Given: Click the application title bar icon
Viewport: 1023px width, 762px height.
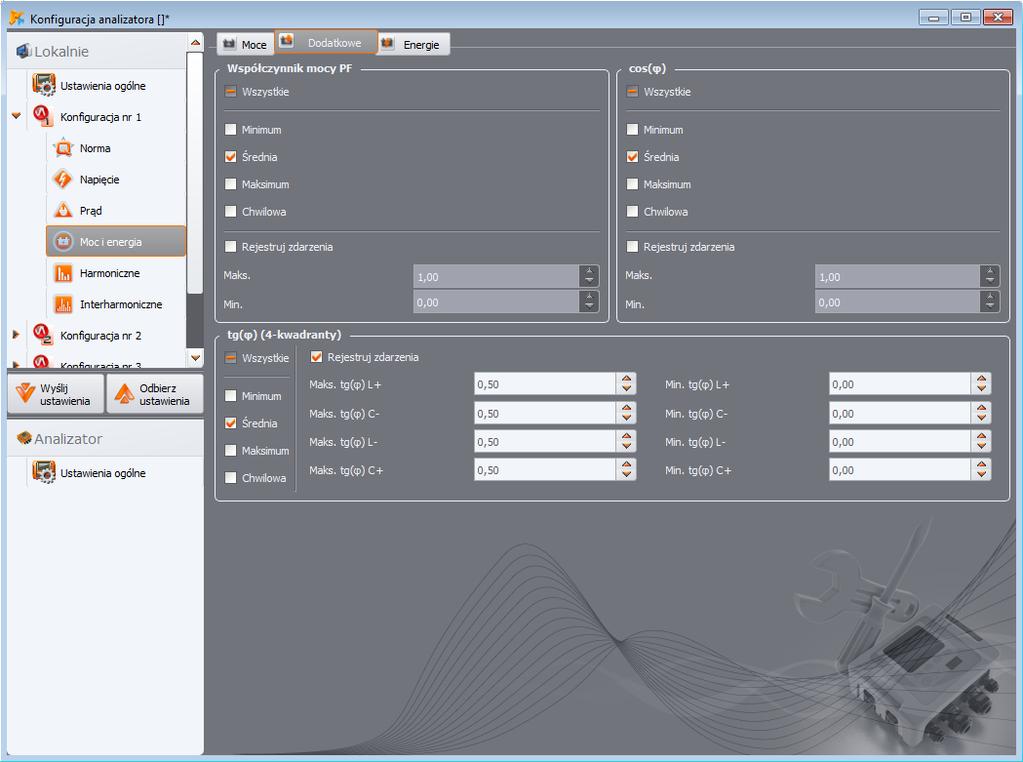Looking at the screenshot, I should tap(16, 18).
